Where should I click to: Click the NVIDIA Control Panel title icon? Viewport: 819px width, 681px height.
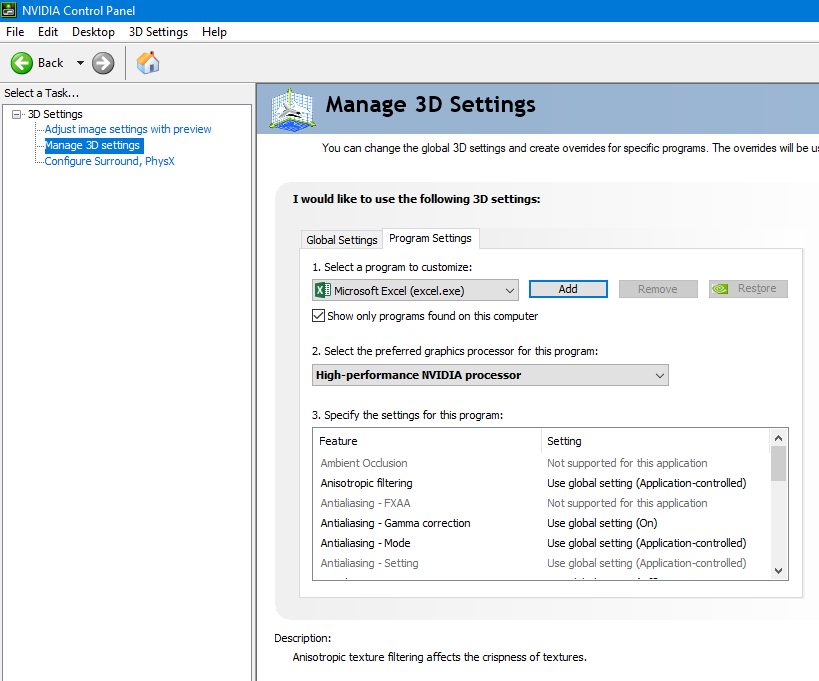coord(9,10)
